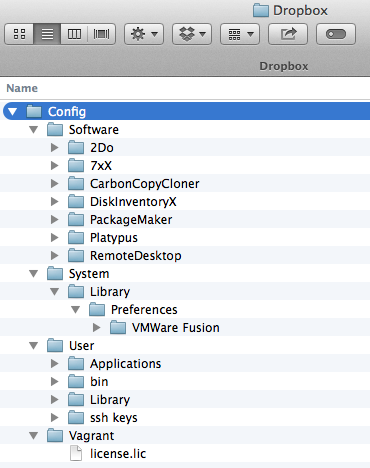Expand the CarbonCopyCloner folder
The image size is (370, 468).
pyautogui.click(x=54, y=183)
